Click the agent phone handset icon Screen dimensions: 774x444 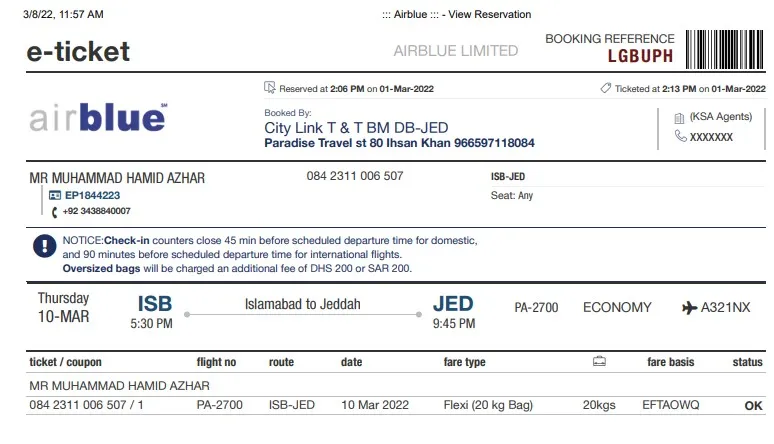(x=681, y=136)
